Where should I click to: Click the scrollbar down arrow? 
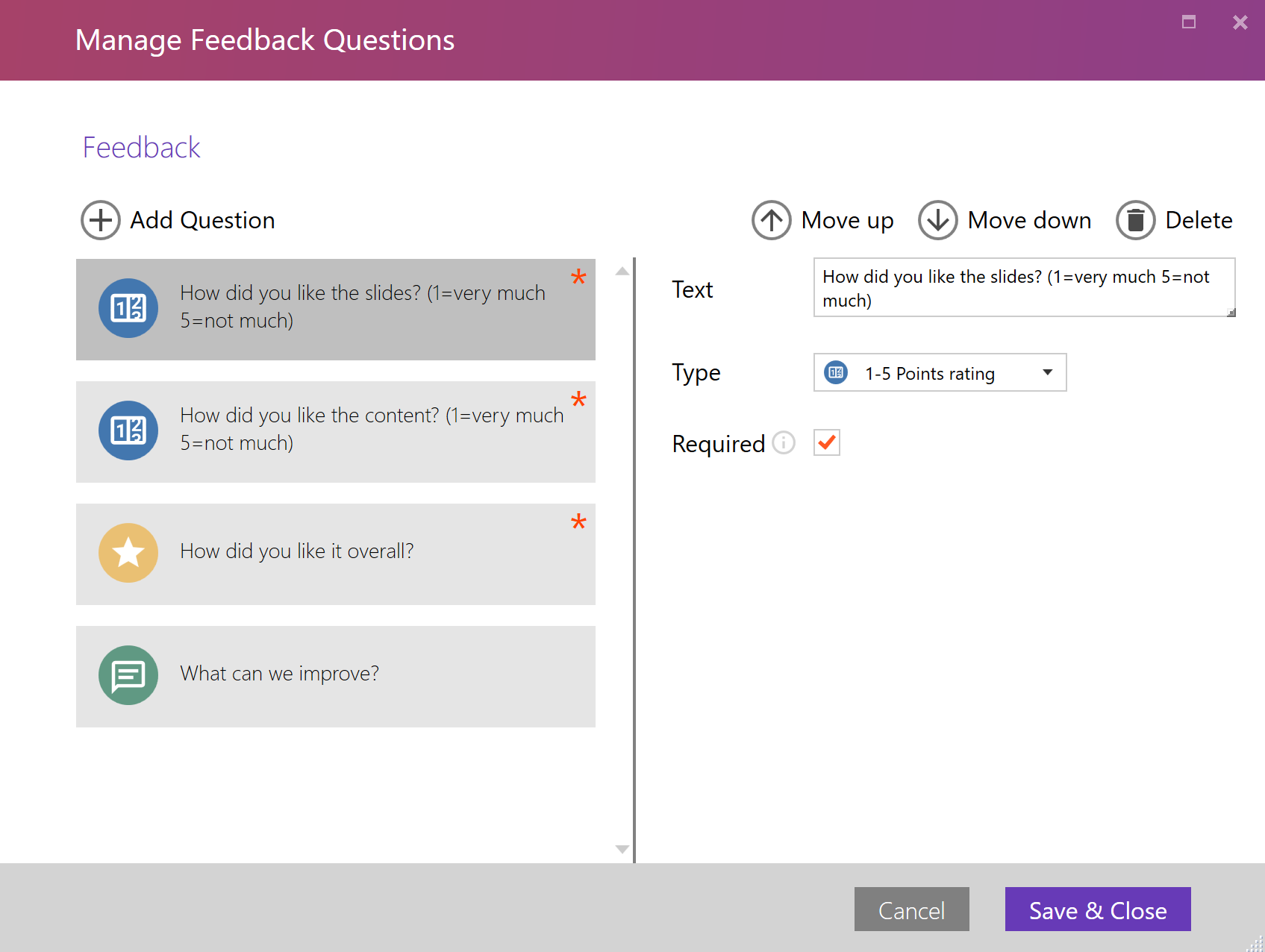tap(621, 849)
